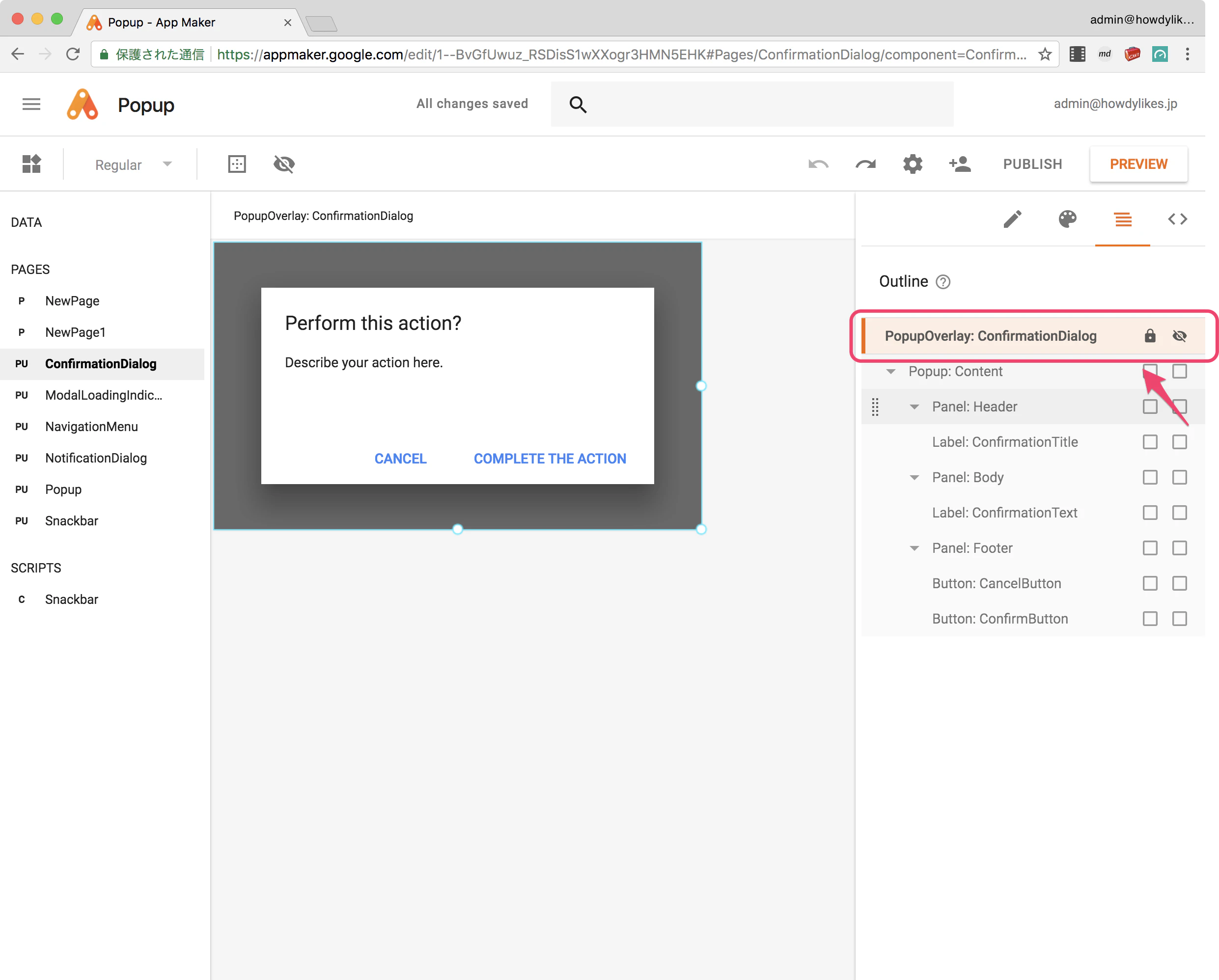Select the NavigationMenu page in sidebar

pyautogui.click(x=91, y=427)
